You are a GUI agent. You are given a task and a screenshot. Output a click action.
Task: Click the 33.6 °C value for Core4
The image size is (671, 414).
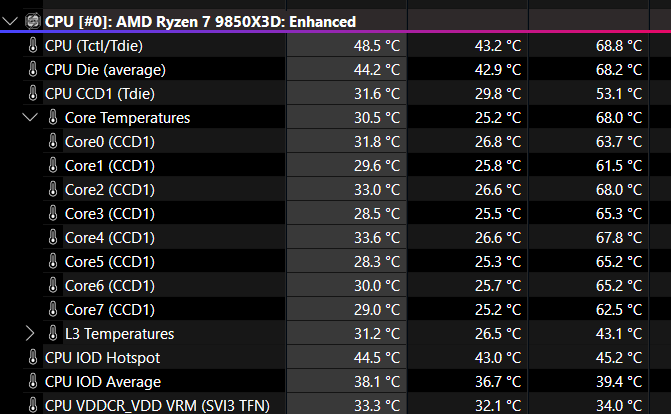(377, 238)
